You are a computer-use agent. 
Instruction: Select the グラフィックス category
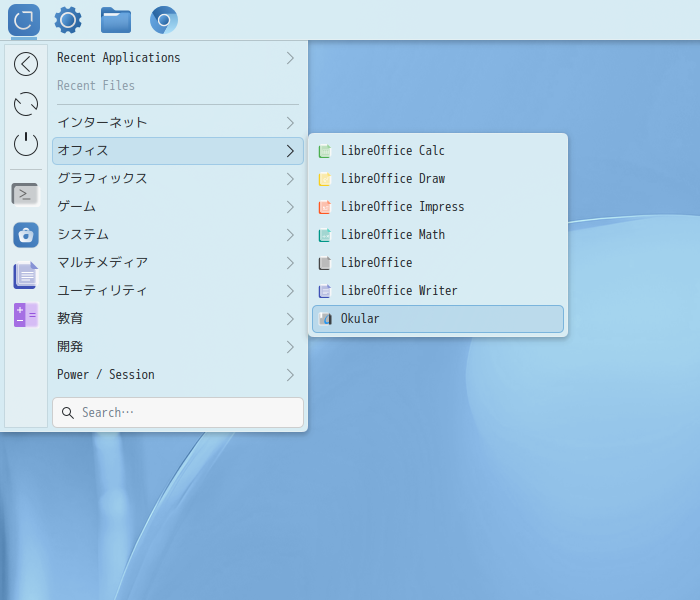178,179
